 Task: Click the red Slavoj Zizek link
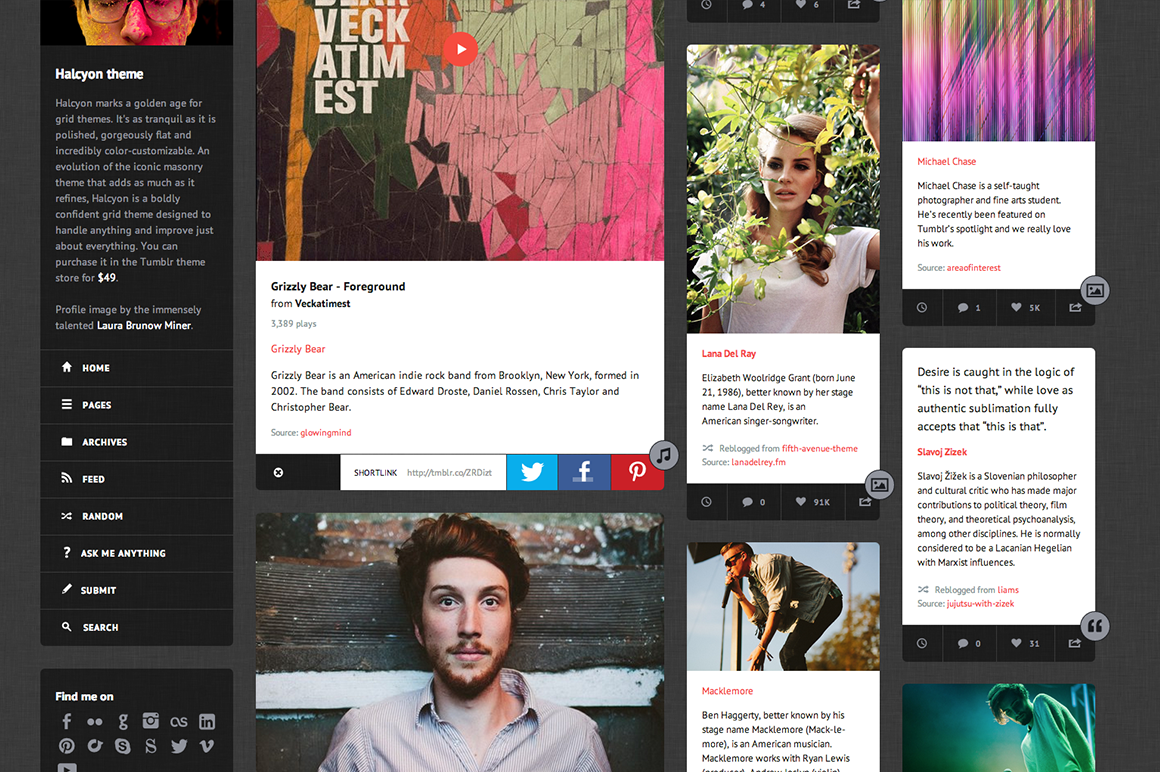pyautogui.click(x=942, y=452)
